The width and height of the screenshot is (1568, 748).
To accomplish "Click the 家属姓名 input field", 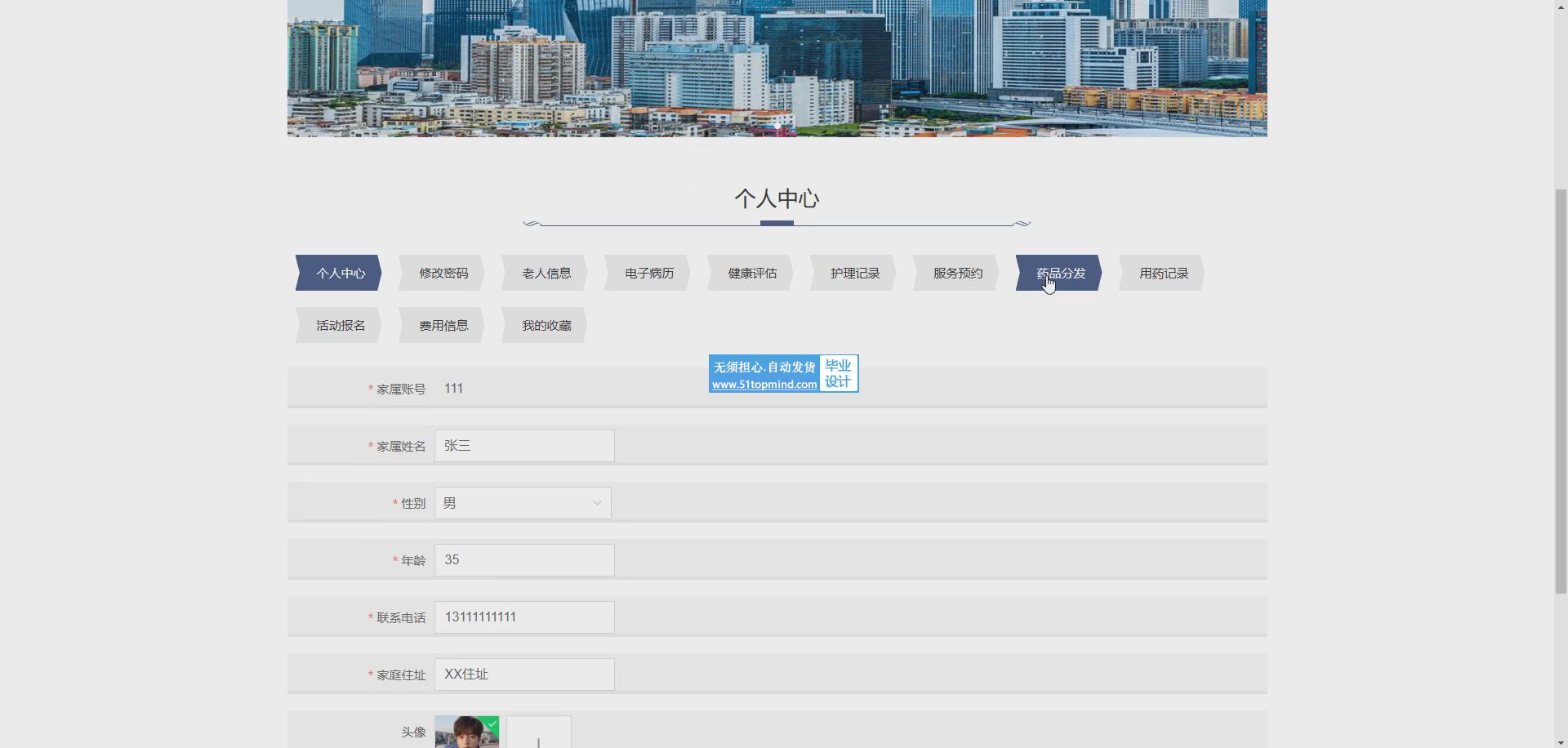I will click(524, 446).
